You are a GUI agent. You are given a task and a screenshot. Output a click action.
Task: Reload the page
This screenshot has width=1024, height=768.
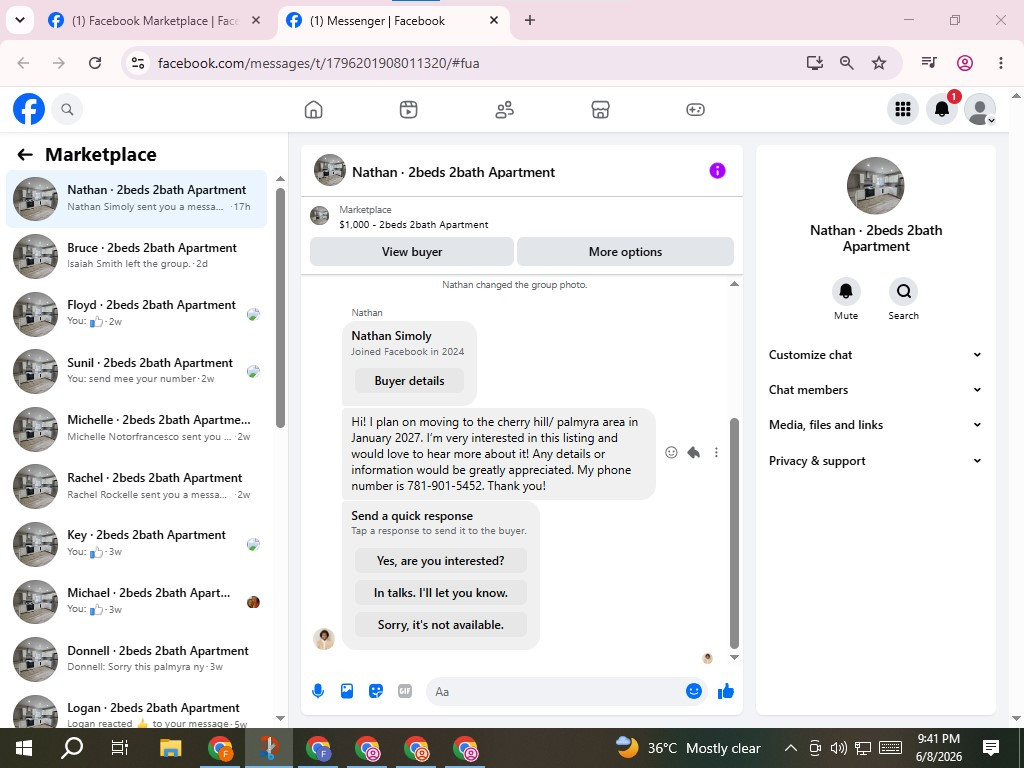click(x=95, y=63)
